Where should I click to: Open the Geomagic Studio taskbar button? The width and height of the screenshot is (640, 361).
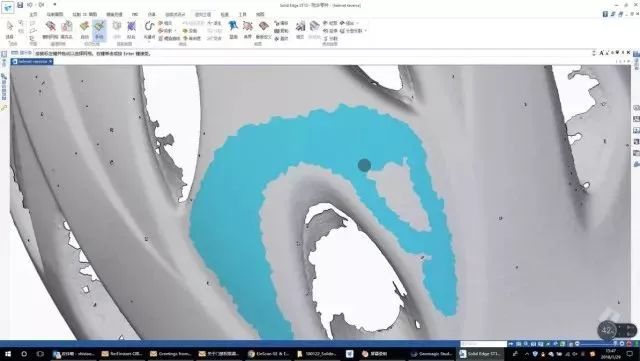pyautogui.click(x=431, y=354)
